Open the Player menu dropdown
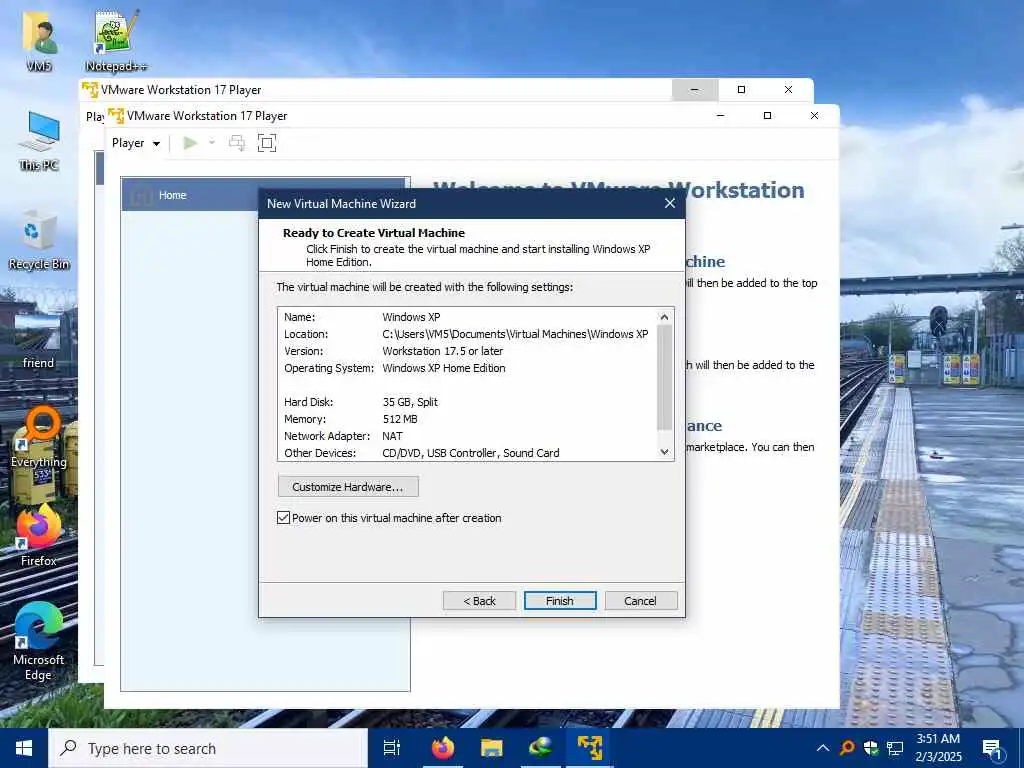The height and width of the screenshot is (768, 1024). [x=136, y=143]
